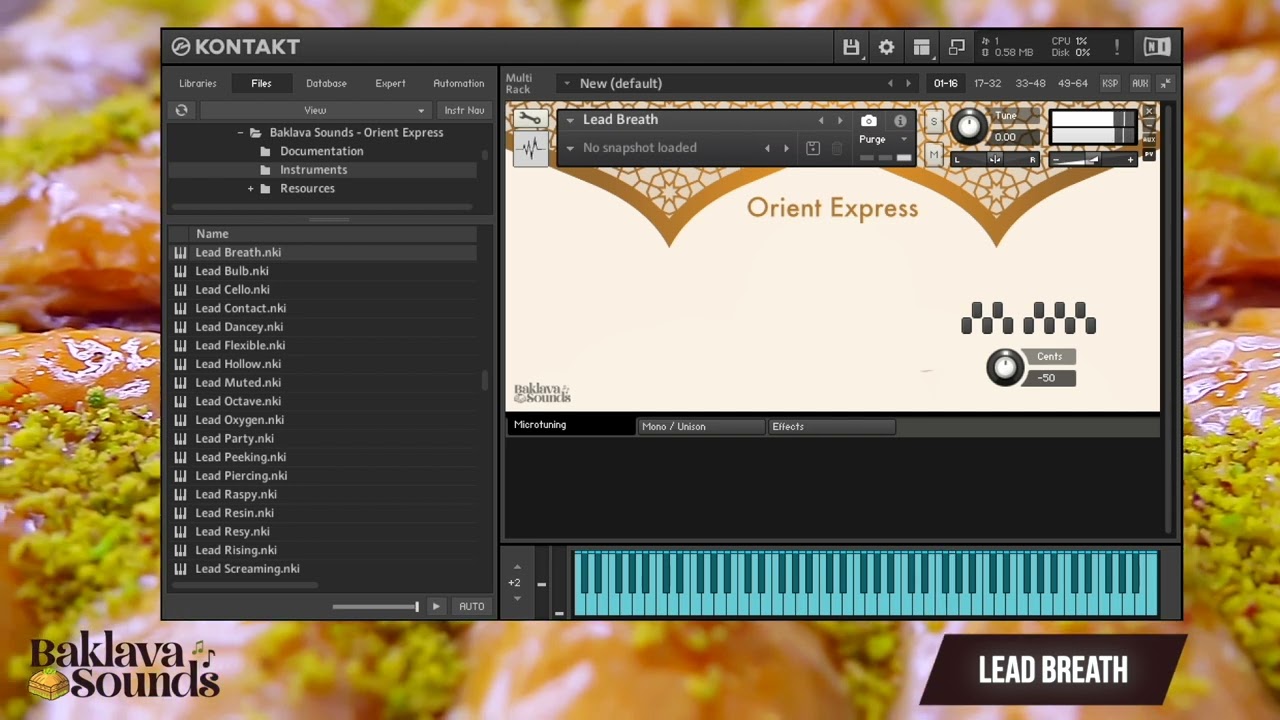Switch to the Database tab

point(326,83)
